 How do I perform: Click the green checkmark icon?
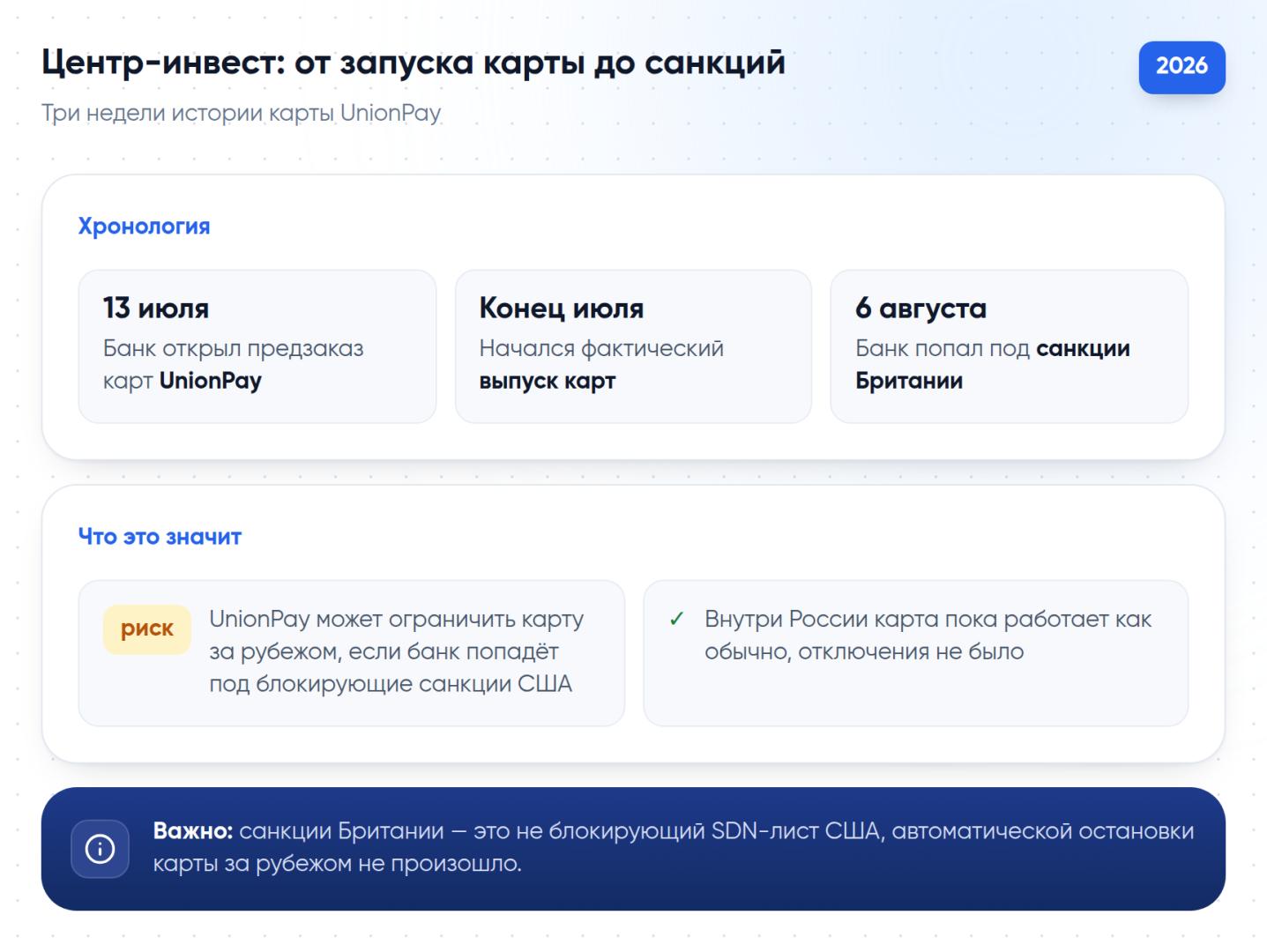pyautogui.click(x=676, y=620)
